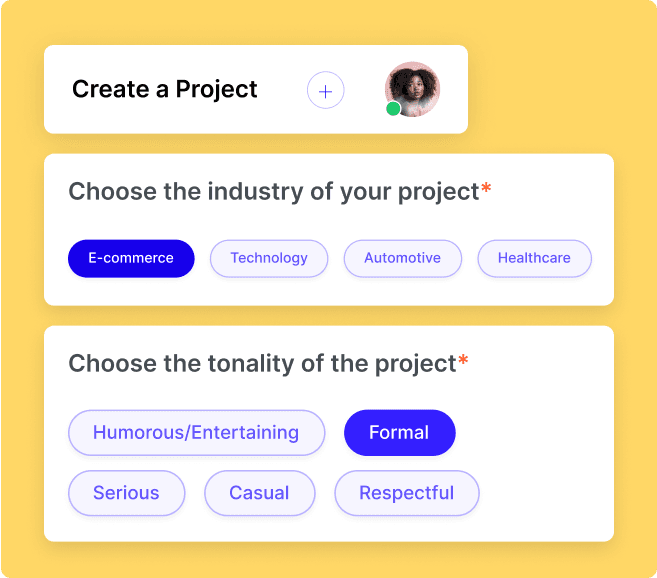Select the E-commerce industry chip
The width and height of the screenshot is (657, 578).
click(x=131, y=258)
